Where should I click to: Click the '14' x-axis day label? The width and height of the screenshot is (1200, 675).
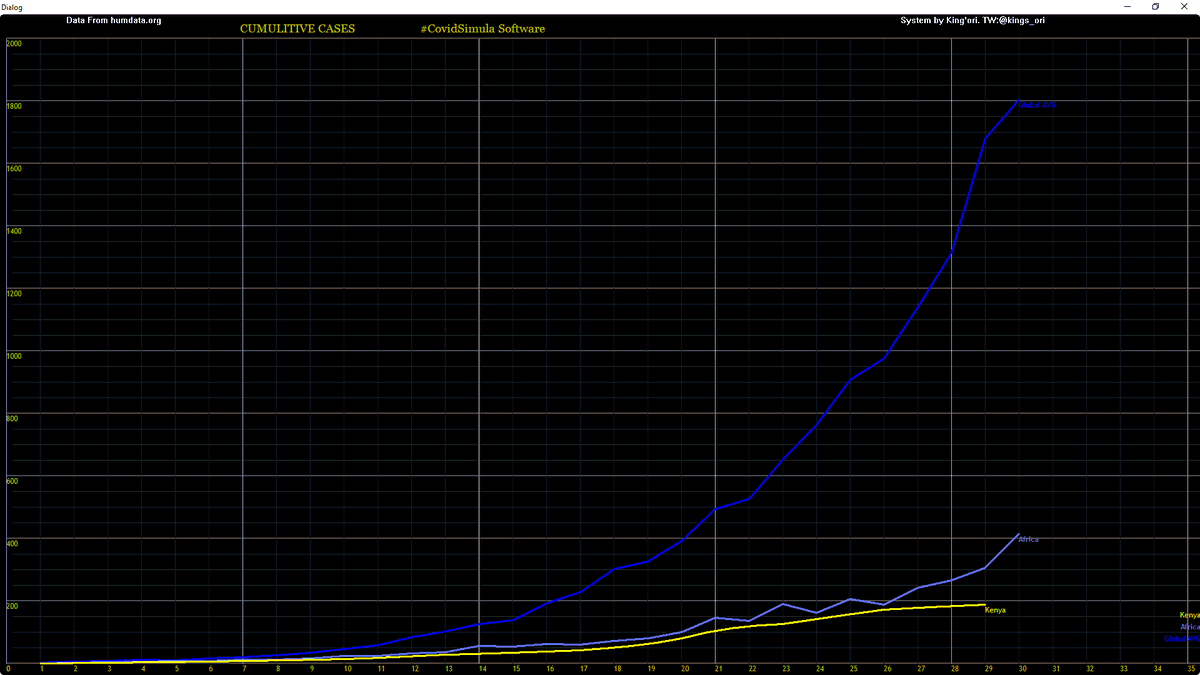(482, 668)
